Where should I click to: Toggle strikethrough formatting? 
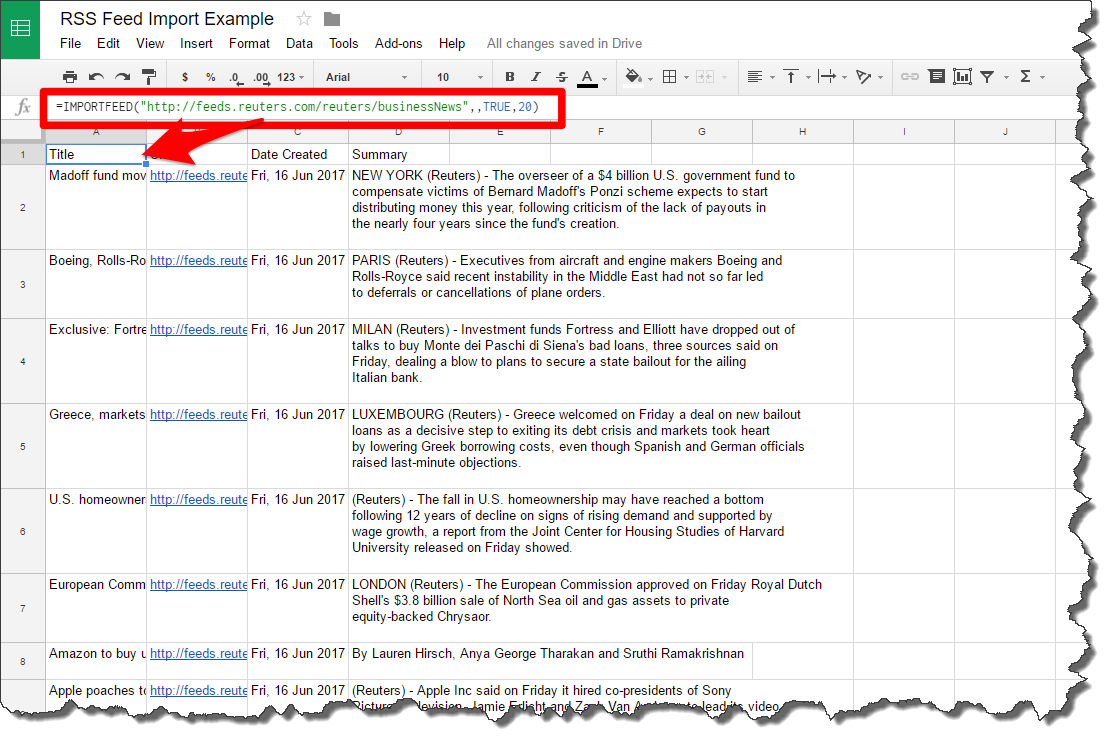[x=562, y=77]
